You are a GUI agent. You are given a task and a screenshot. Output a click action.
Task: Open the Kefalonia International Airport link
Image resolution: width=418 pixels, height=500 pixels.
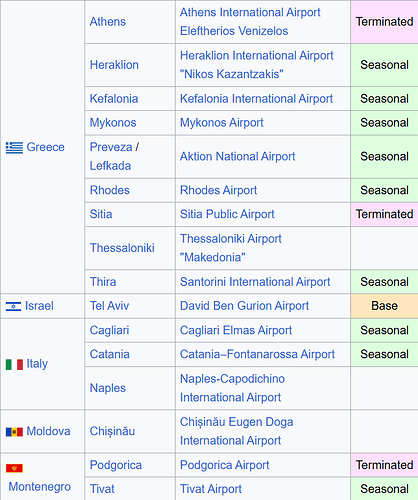(x=256, y=99)
